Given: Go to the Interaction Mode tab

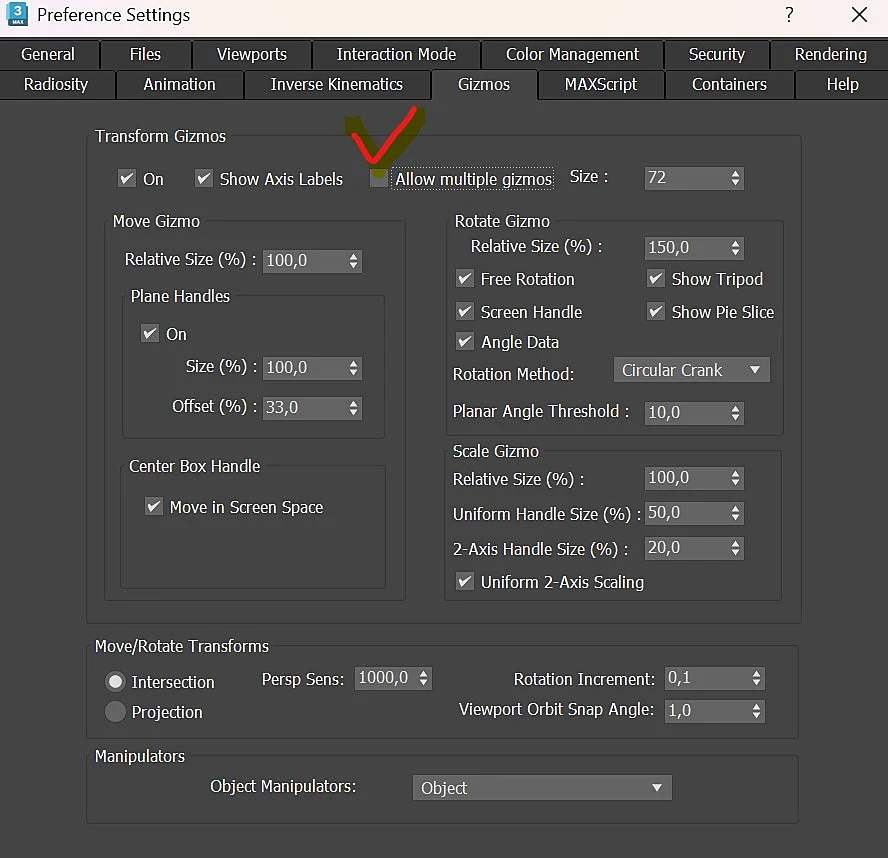Looking at the screenshot, I should (x=396, y=54).
